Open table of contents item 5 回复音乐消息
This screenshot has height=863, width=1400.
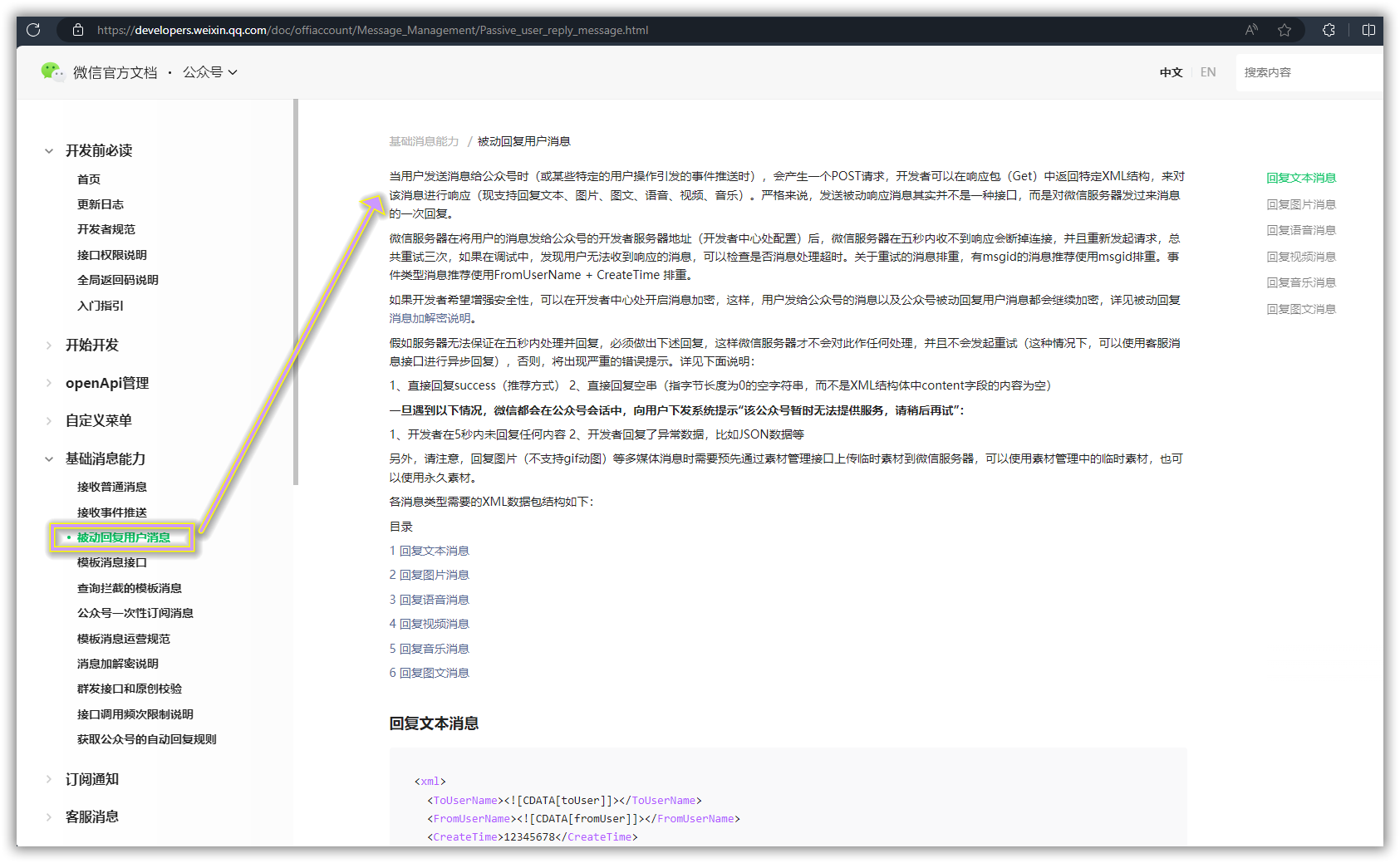pos(430,649)
